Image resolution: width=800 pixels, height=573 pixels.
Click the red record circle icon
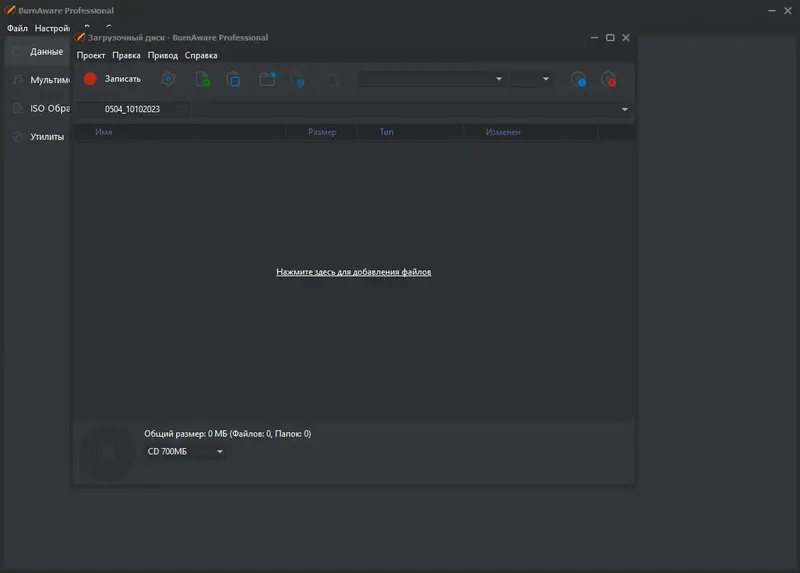pyautogui.click(x=90, y=79)
